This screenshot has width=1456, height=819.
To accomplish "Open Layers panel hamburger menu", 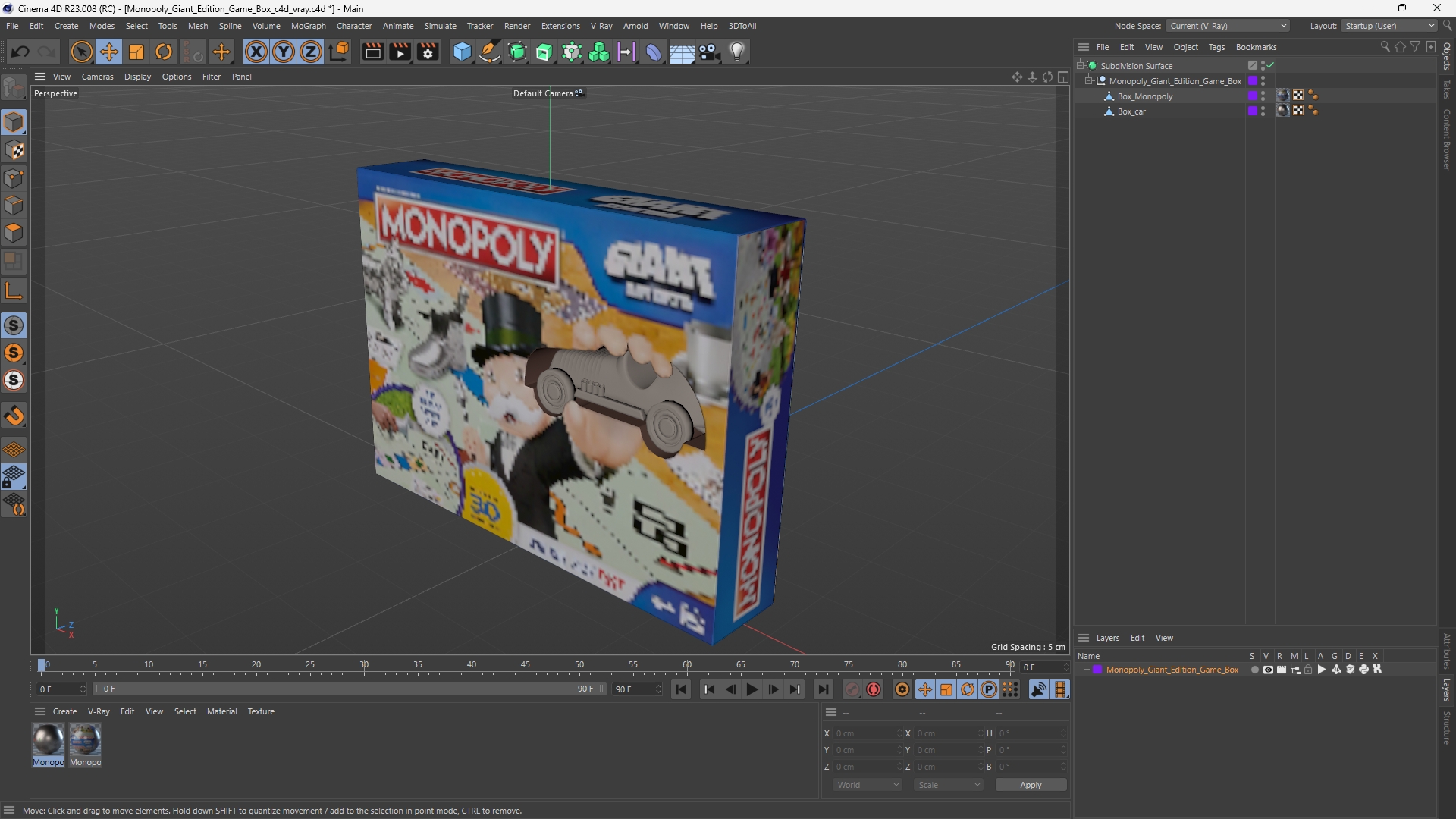I will click(x=1084, y=638).
